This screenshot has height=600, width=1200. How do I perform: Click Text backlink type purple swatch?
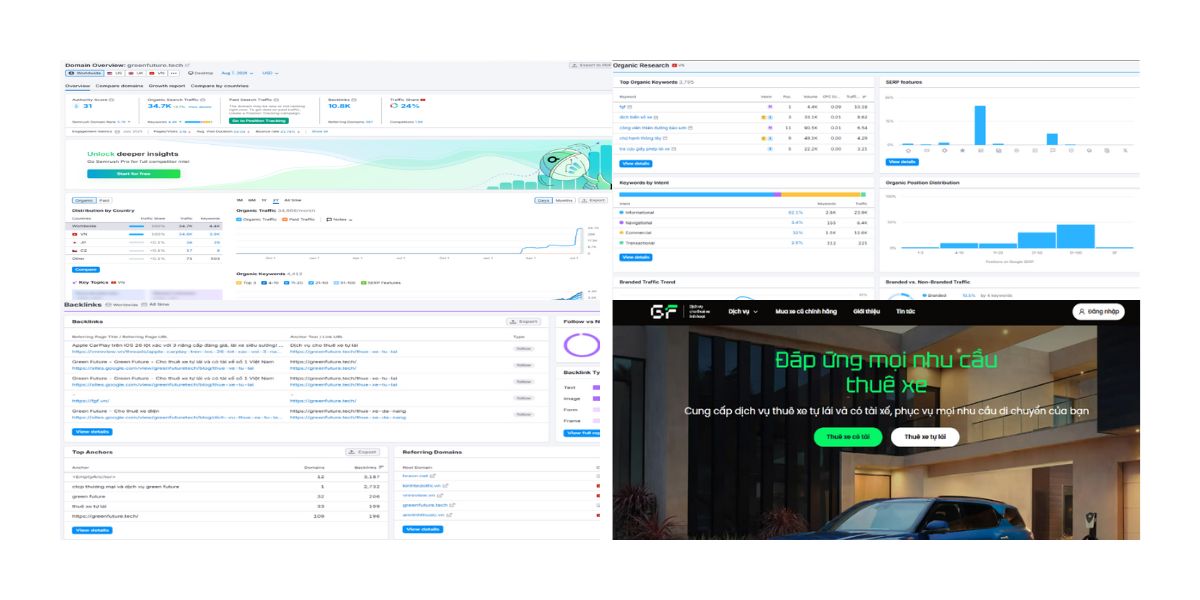pyautogui.click(x=596, y=387)
